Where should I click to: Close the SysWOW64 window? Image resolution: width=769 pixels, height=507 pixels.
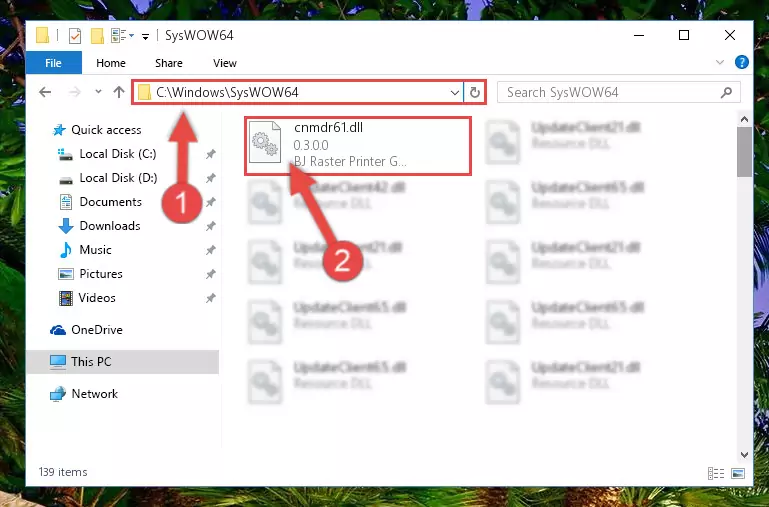point(730,35)
